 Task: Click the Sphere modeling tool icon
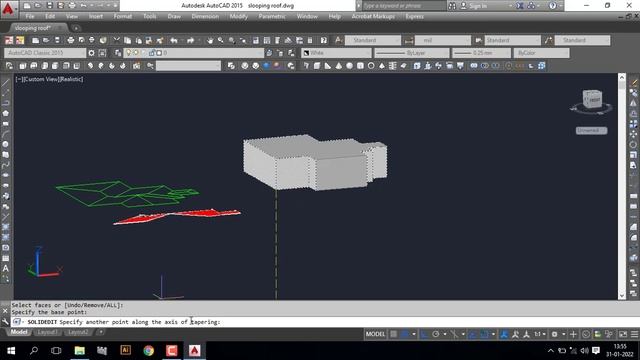pos(349,66)
